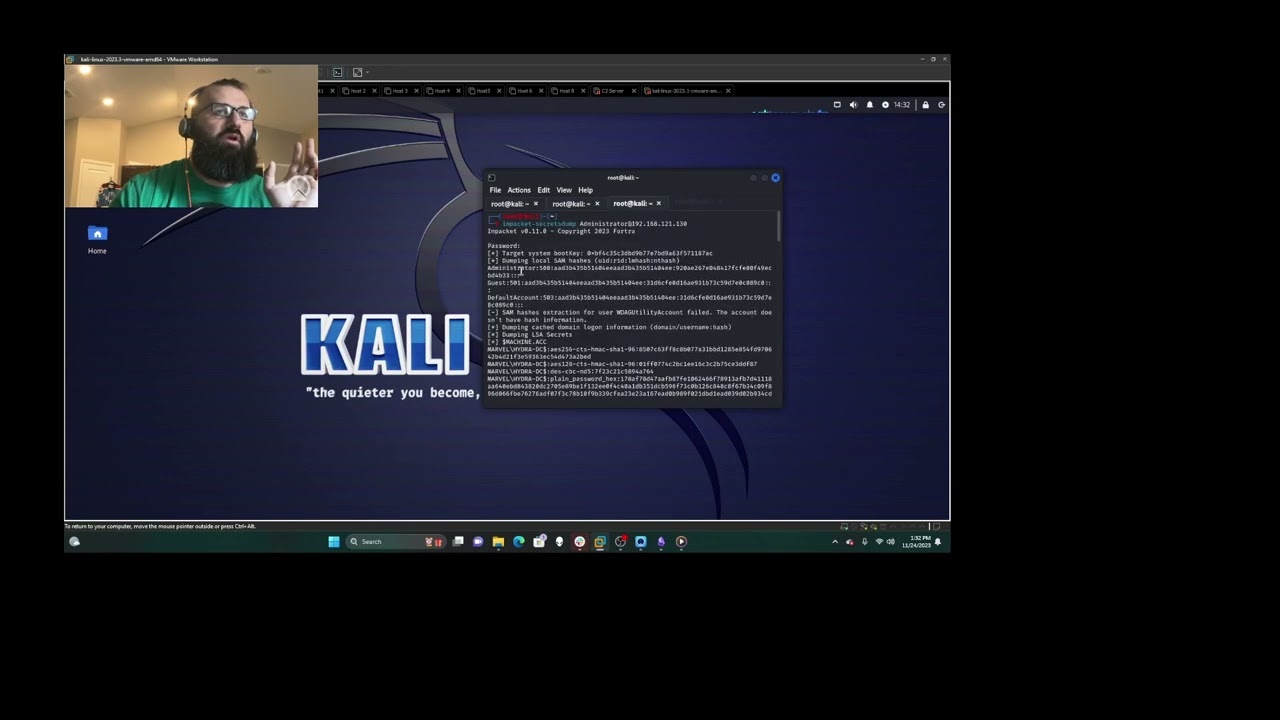Click the terminal window icon in title bar
Image resolution: width=1280 pixels, height=720 pixels.
pyautogui.click(x=491, y=178)
